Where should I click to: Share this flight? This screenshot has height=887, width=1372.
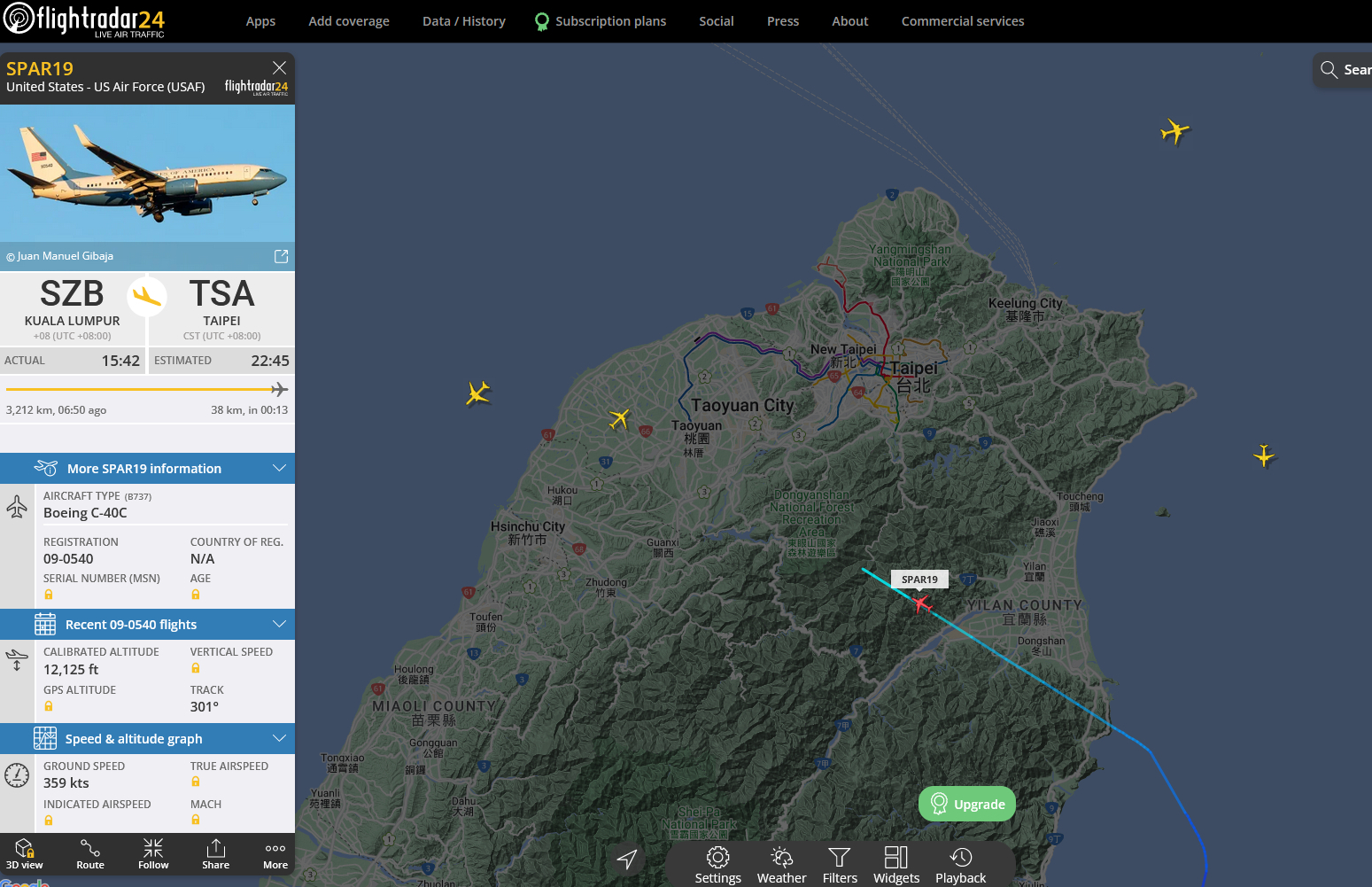(x=215, y=854)
